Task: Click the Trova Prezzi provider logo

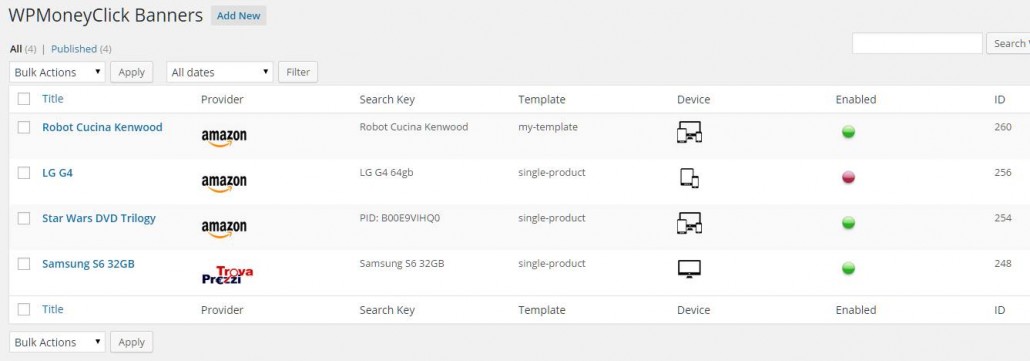Action: click(x=227, y=275)
